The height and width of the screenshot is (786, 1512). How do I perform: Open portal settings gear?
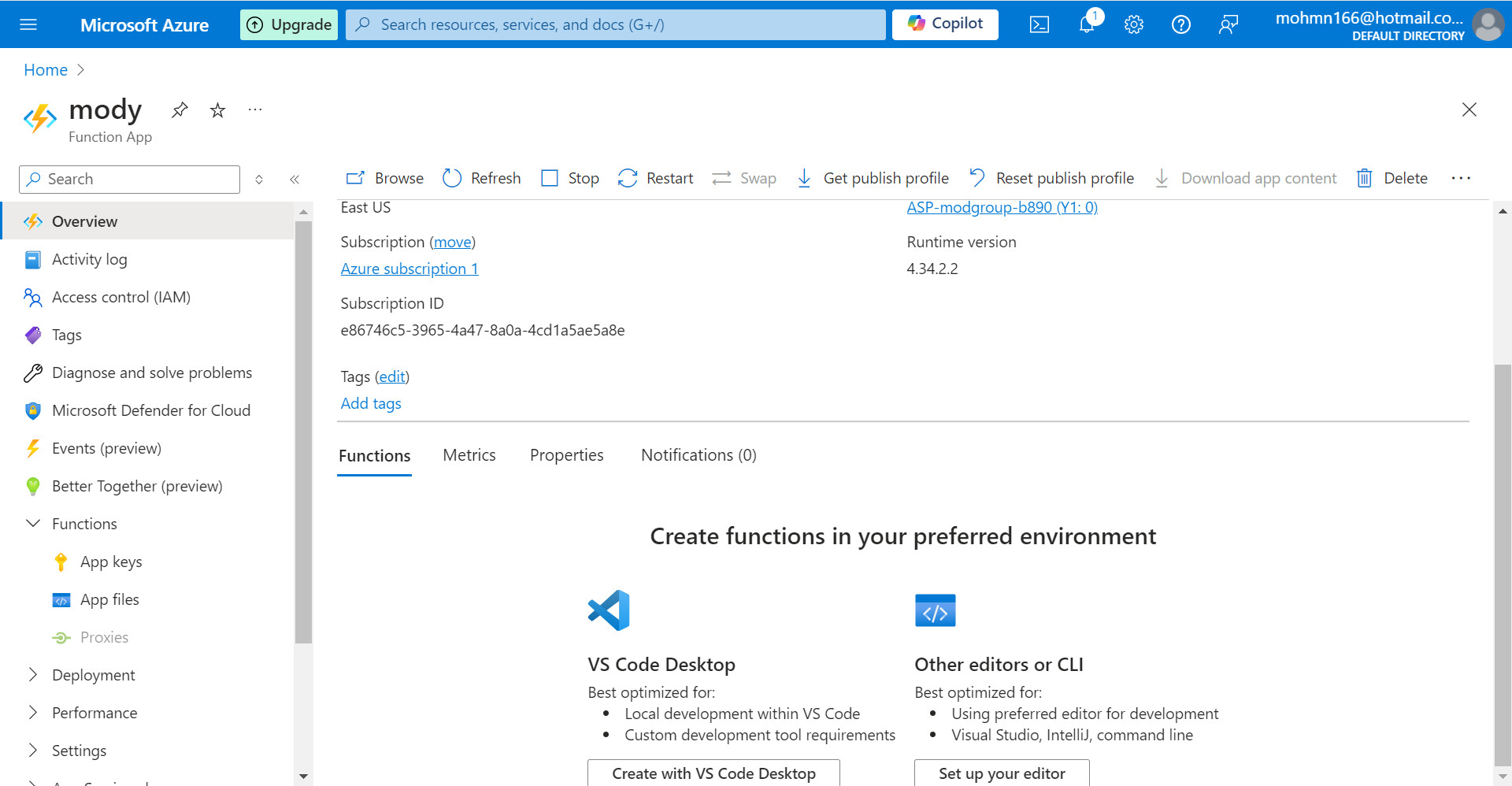click(1134, 24)
